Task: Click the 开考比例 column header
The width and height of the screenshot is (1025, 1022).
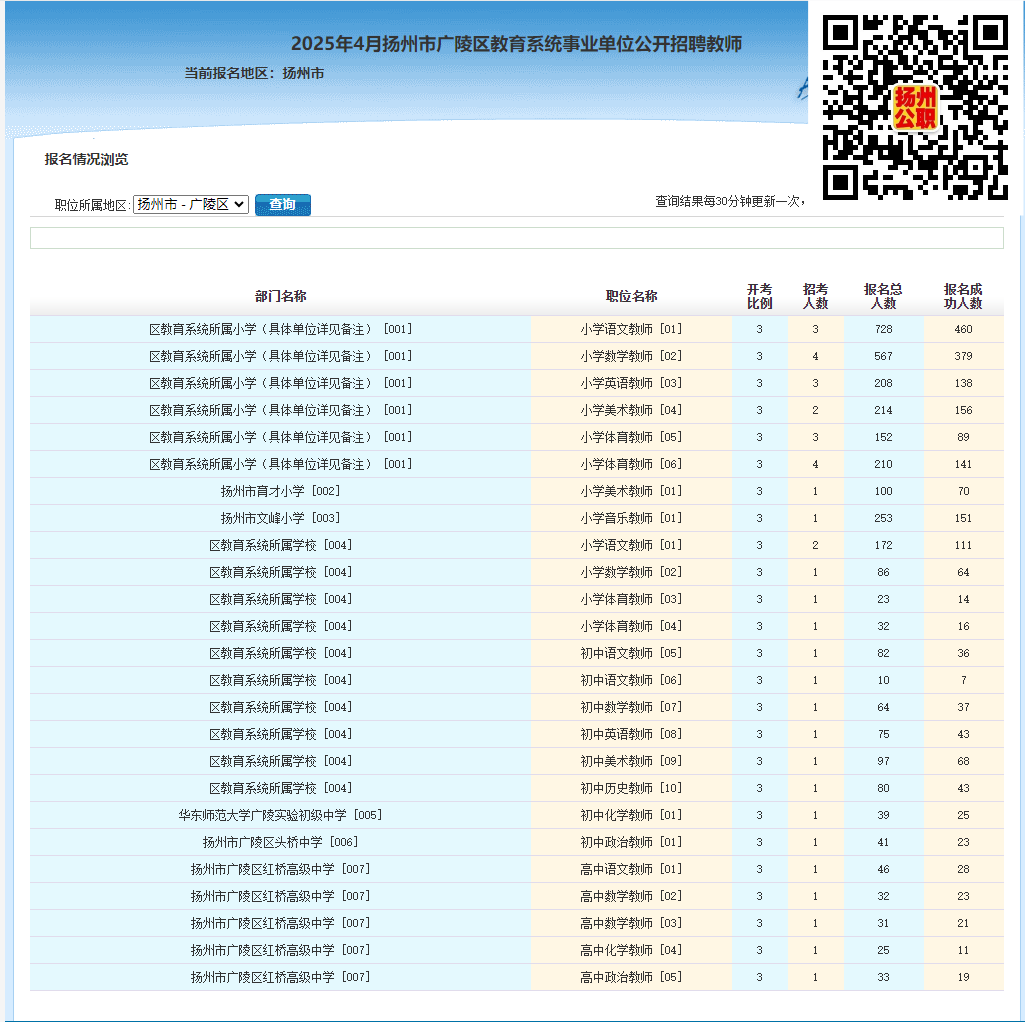Action: click(x=760, y=296)
